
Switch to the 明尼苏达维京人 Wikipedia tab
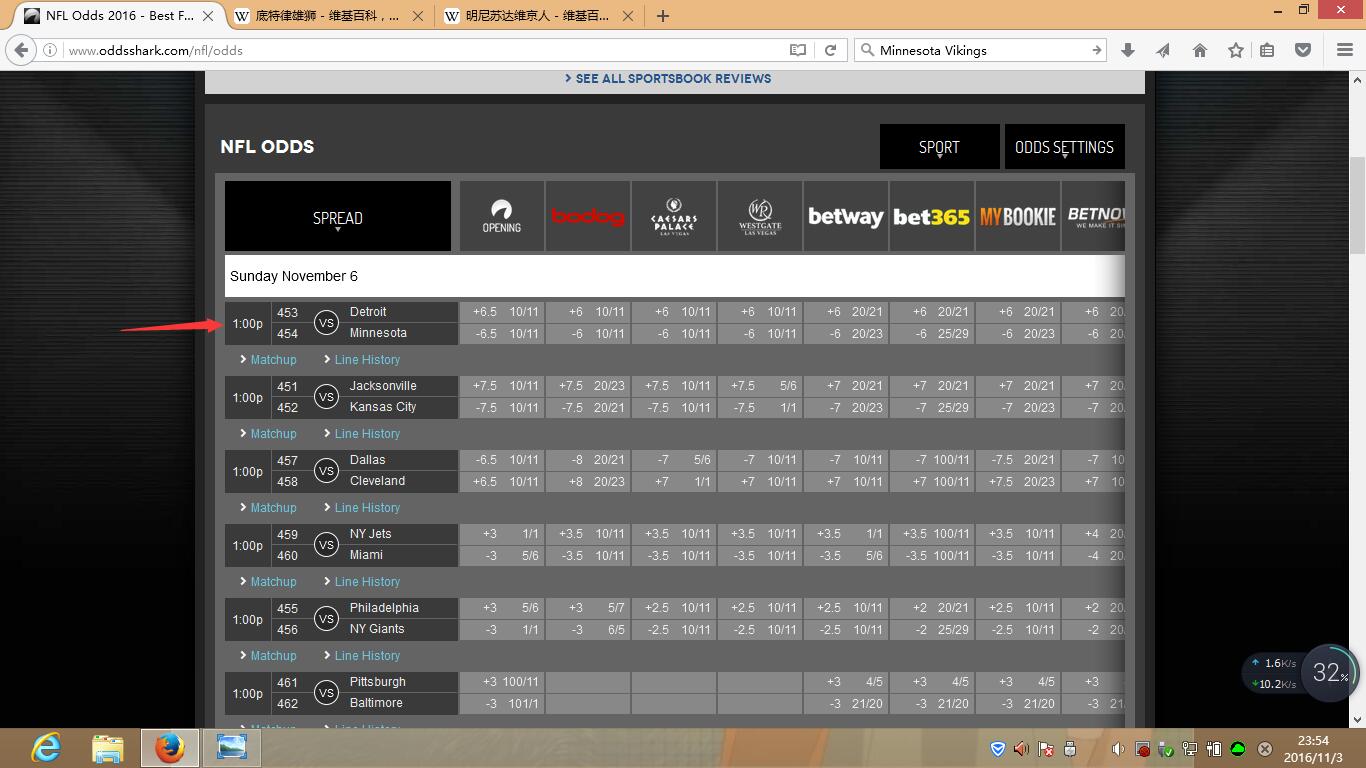tap(537, 16)
